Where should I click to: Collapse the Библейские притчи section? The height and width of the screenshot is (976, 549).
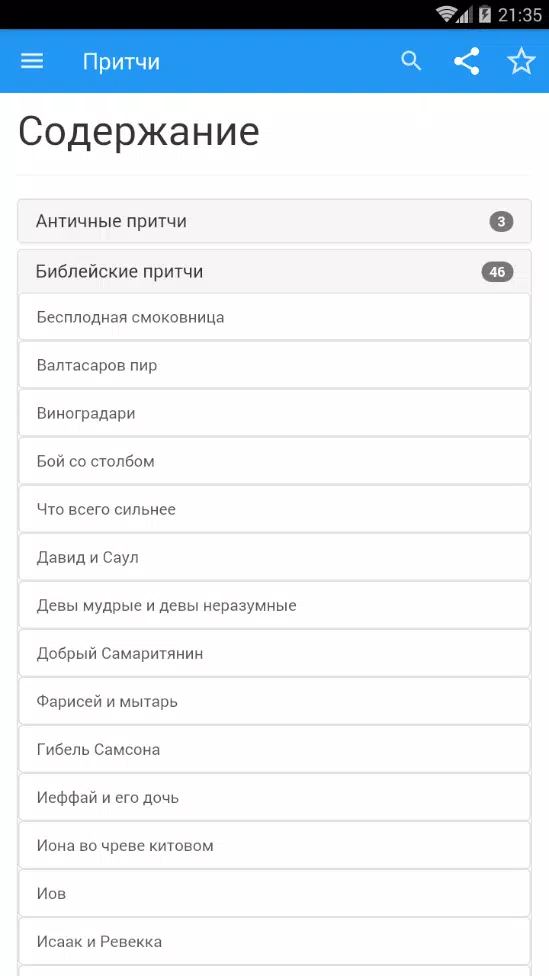(274, 271)
